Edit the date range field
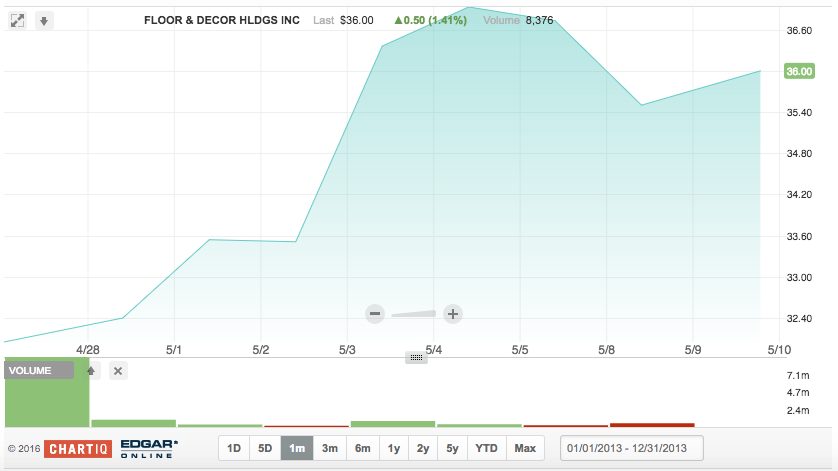Screen dimensions: 838x471 pyautogui.click(x=632, y=448)
